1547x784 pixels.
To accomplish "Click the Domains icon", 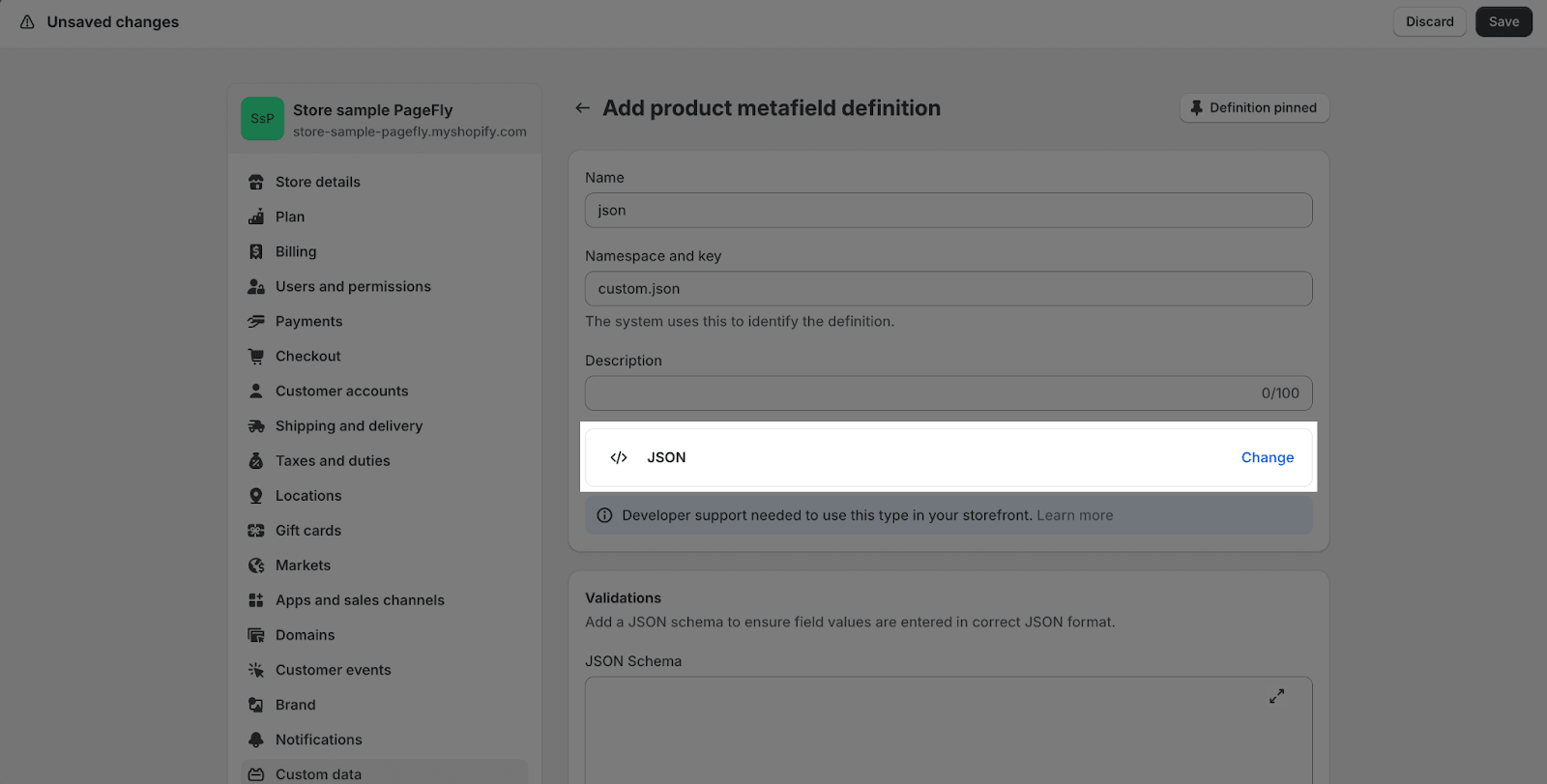I will click(x=256, y=635).
